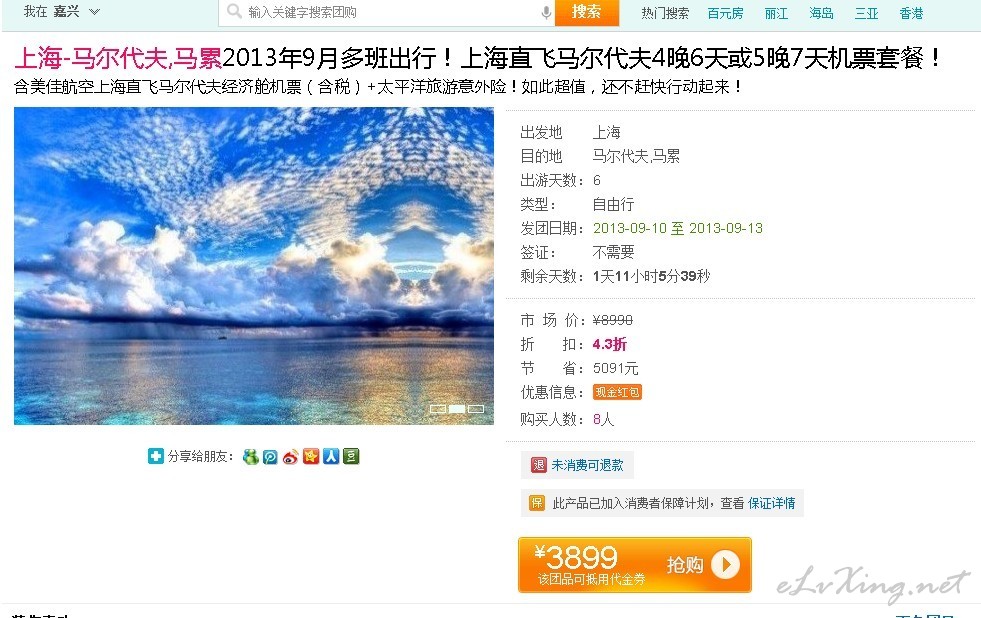This screenshot has height=618, width=981.
Task: Open the 百元房 hot search link
Action: [x=725, y=13]
